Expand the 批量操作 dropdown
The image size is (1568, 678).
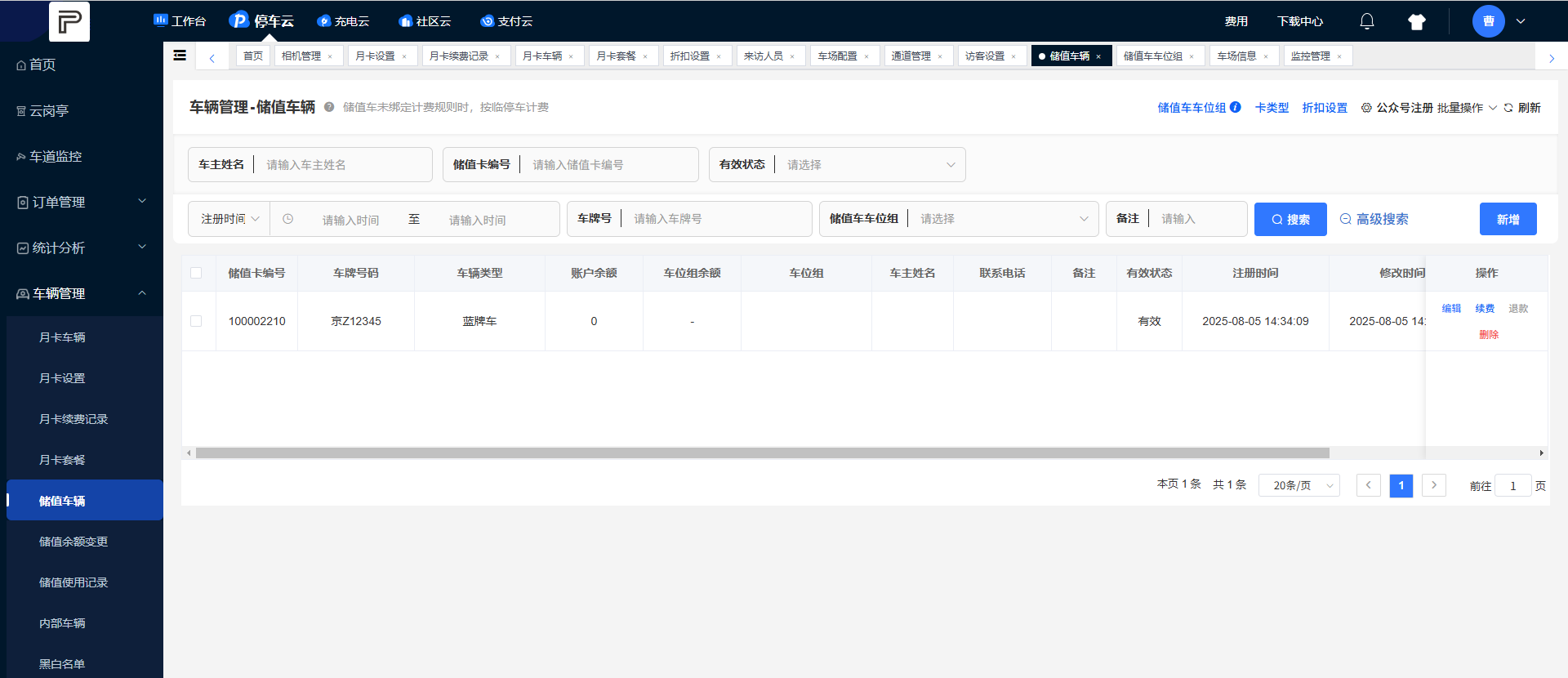coord(1468,108)
